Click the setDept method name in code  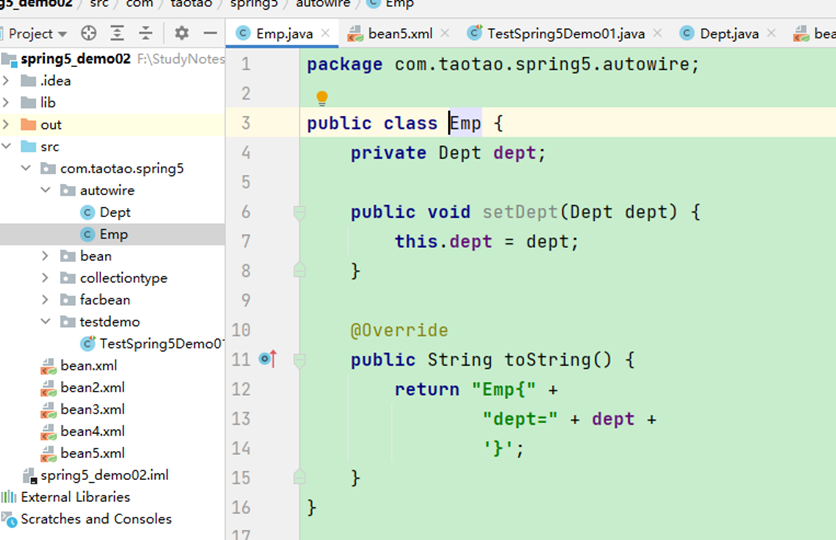520,212
